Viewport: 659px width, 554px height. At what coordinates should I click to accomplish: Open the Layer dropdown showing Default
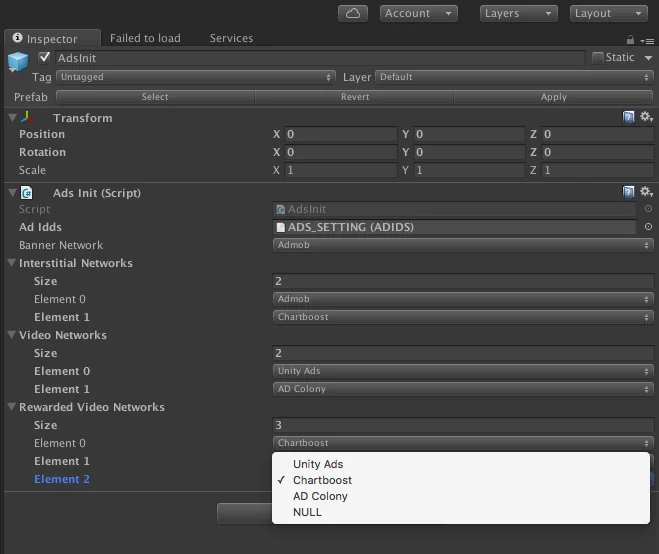514,77
